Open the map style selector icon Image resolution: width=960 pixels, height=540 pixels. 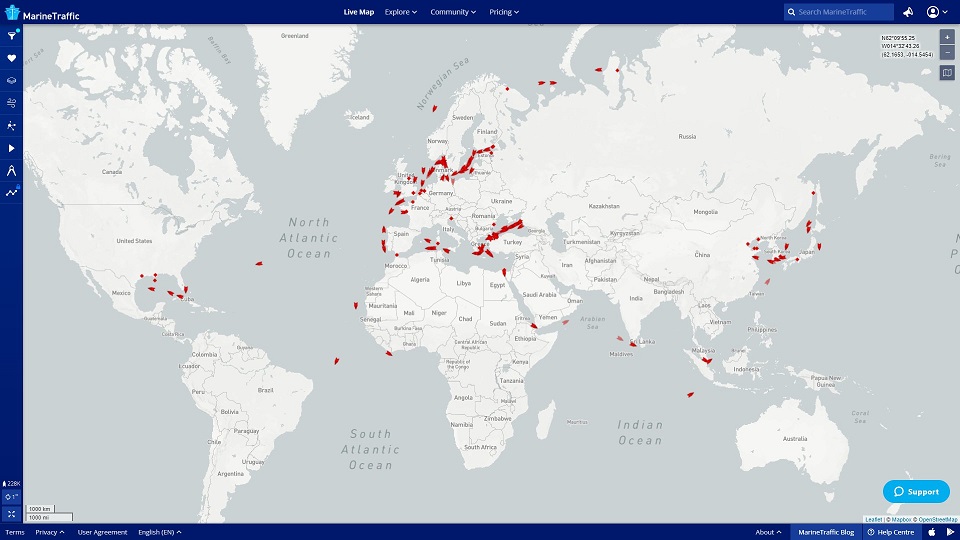(x=947, y=73)
